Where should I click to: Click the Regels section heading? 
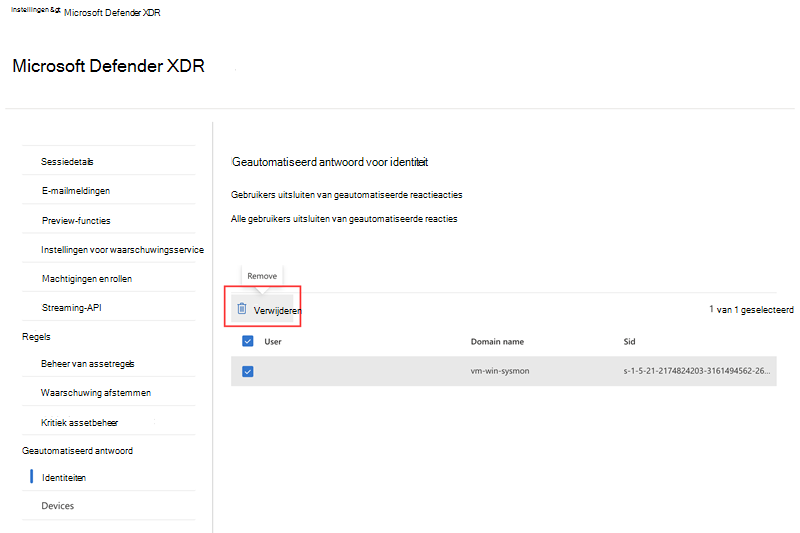(36, 337)
